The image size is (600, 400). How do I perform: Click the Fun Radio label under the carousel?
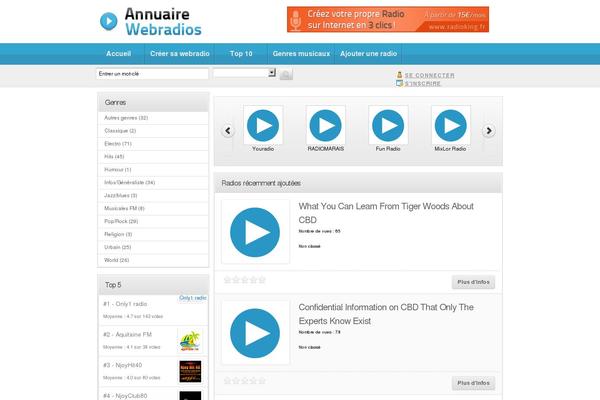pos(388,149)
